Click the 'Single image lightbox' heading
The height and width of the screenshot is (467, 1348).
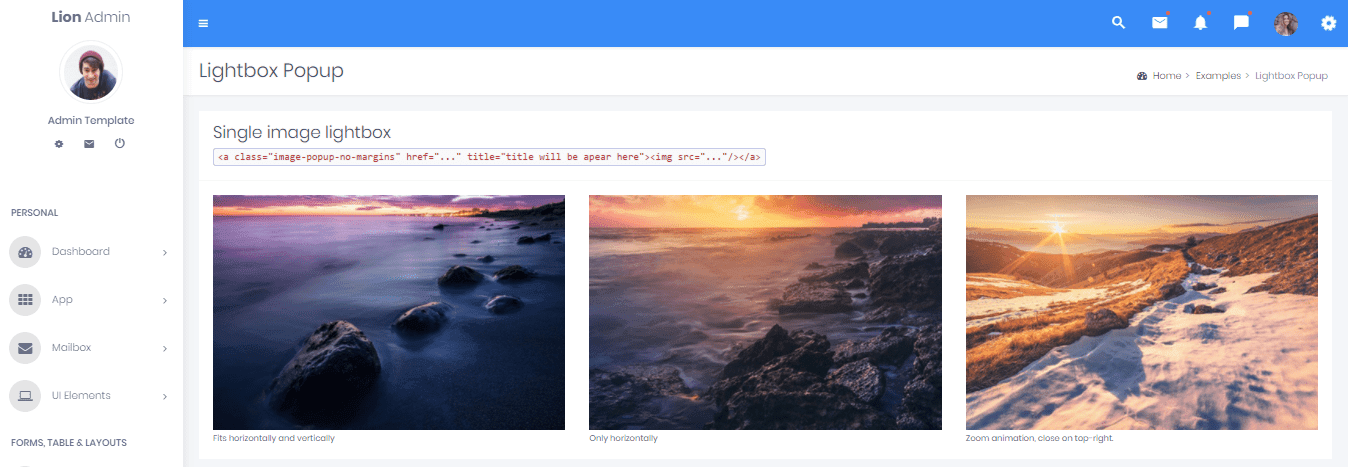tap(302, 132)
